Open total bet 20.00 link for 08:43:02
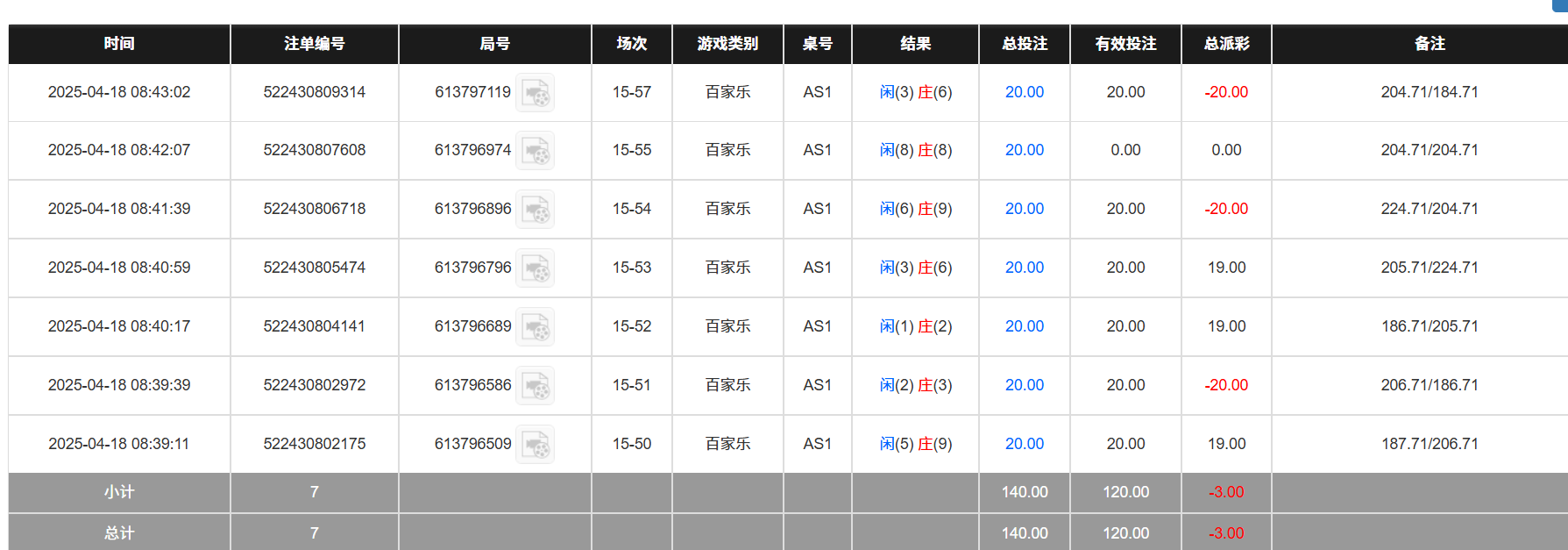 click(x=1024, y=92)
